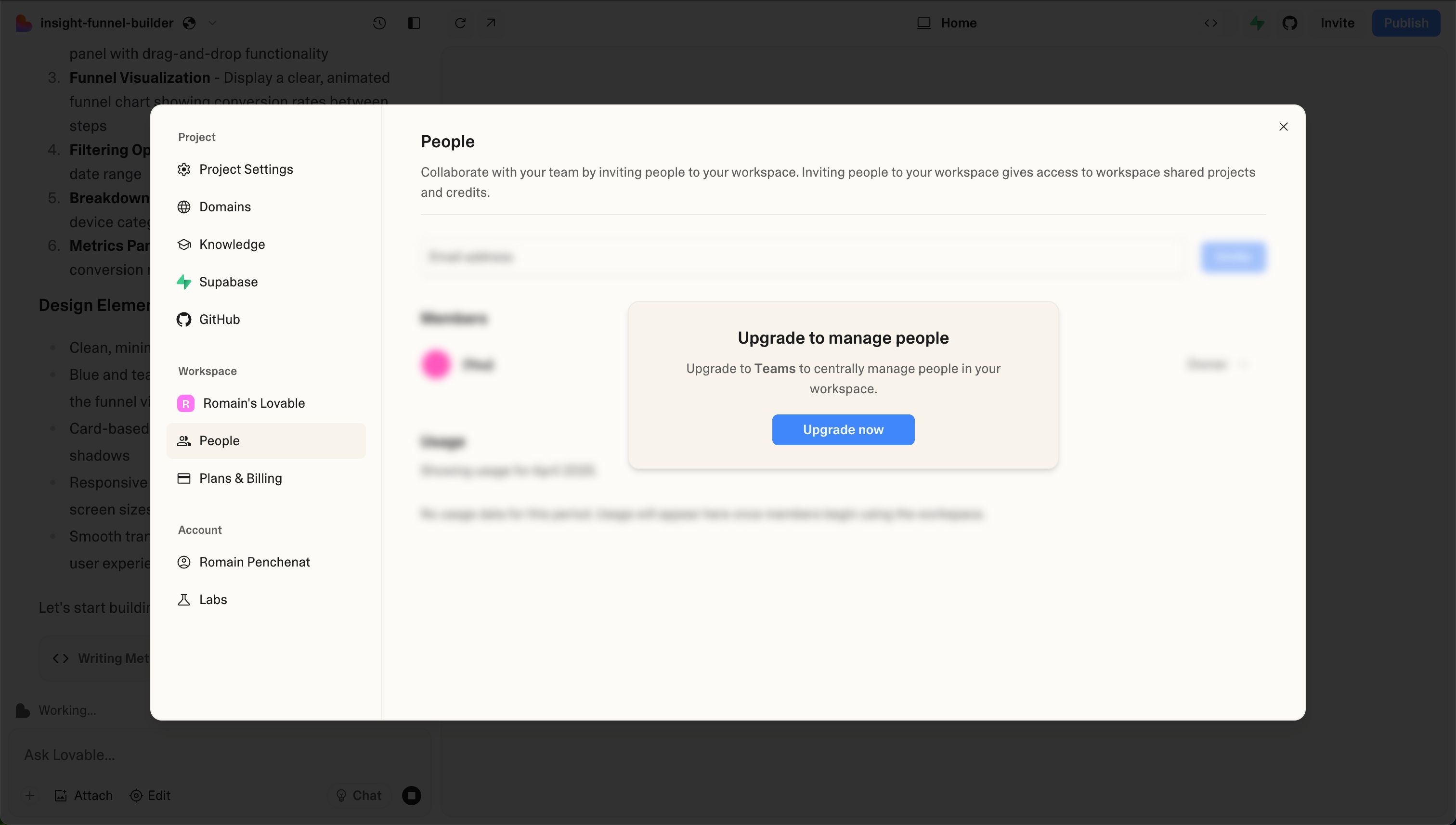Viewport: 1456px width, 825px height.
Task: Select Knowledge in the settings sidebar
Action: point(266,244)
